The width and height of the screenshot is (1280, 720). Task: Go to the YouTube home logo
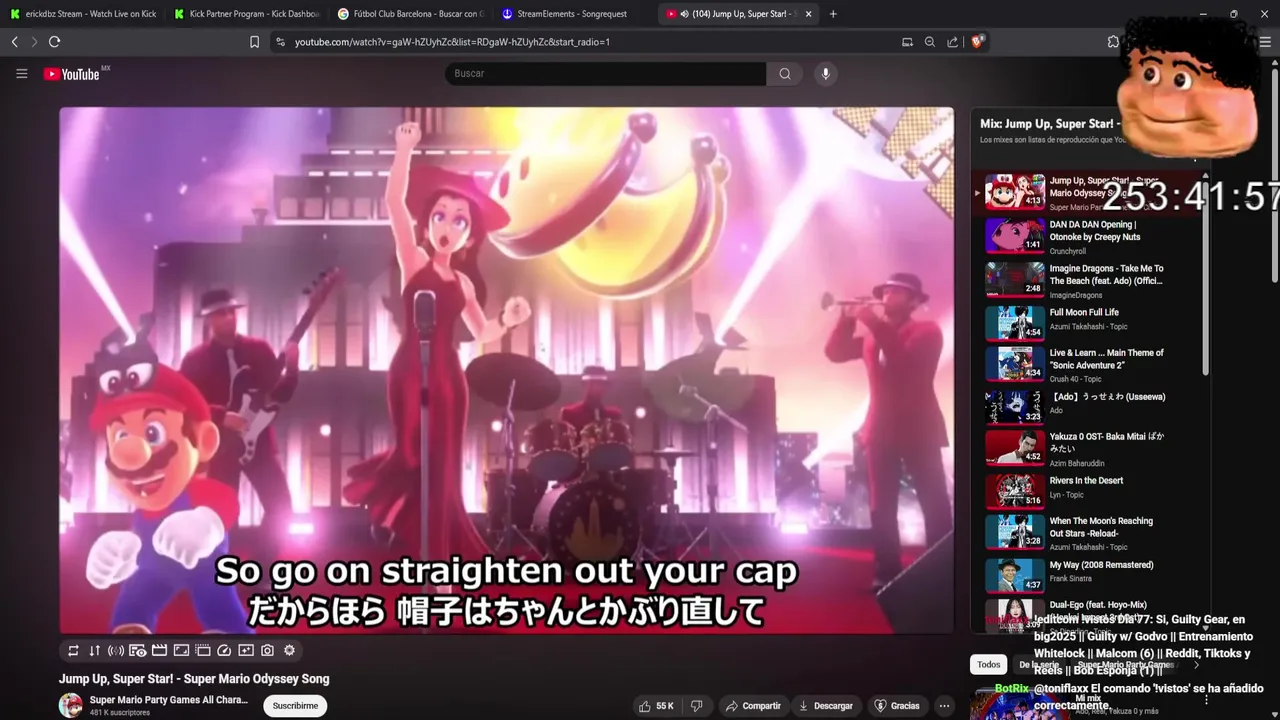pos(72,74)
